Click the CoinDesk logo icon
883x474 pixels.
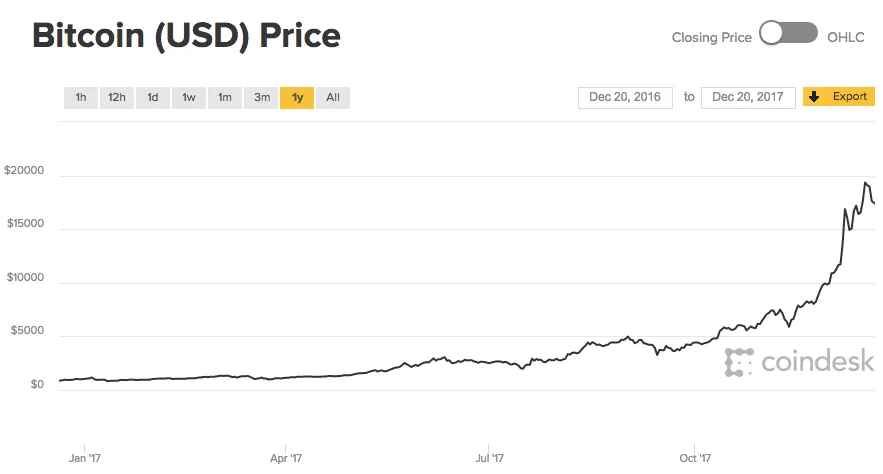coord(739,362)
